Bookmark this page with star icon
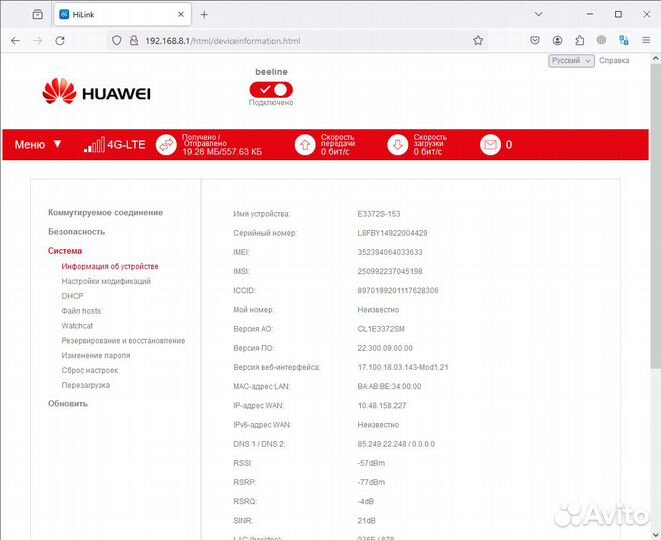This screenshot has height=540, width=661. point(478,40)
